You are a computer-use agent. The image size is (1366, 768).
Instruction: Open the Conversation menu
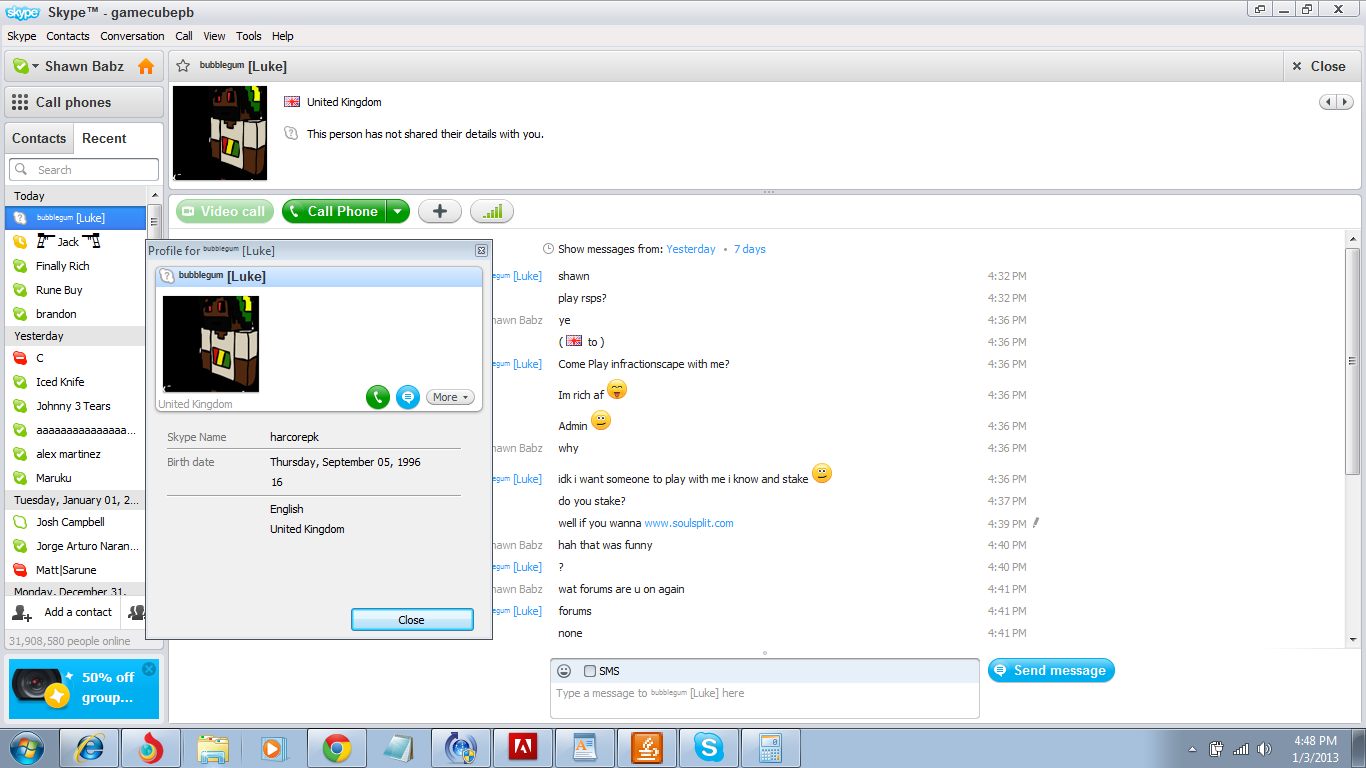click(132, 36)
